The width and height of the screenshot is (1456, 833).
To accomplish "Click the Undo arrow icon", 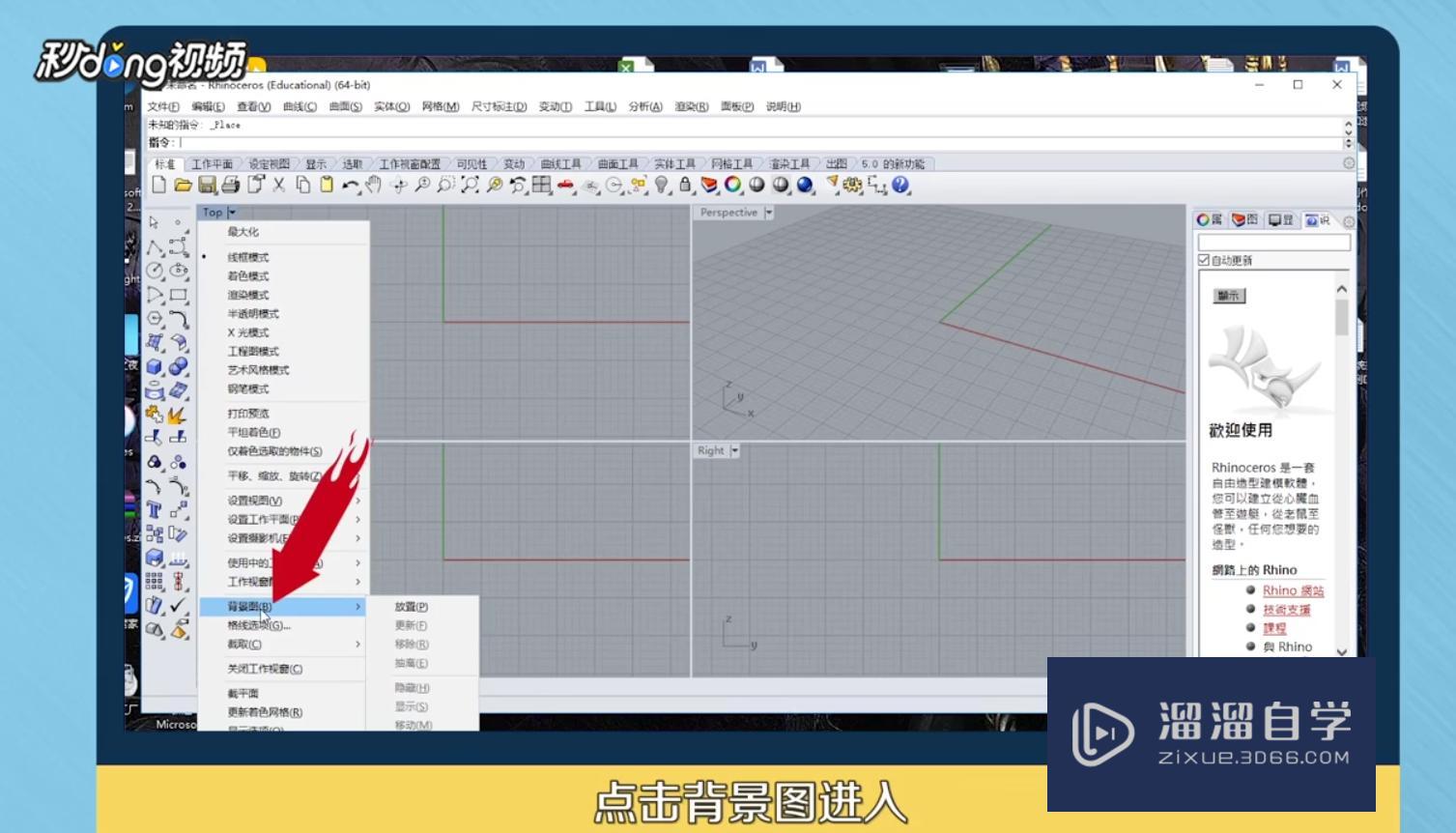I will coord(350,185).
